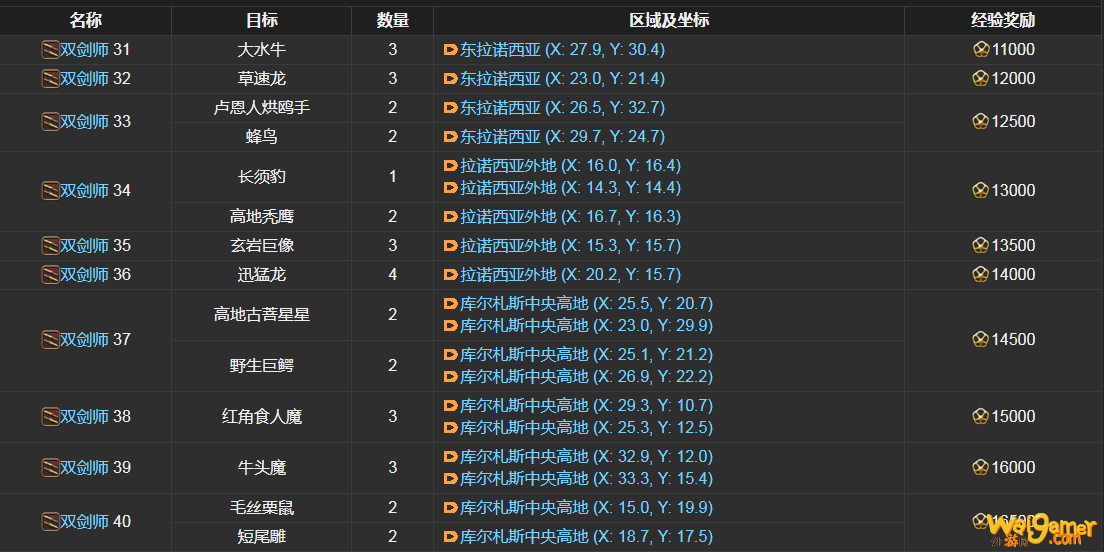The height and width of the screenshot is (552, 1104).
Task: Select the target cell 蜂鸟
Action: (x=261, y=137)
